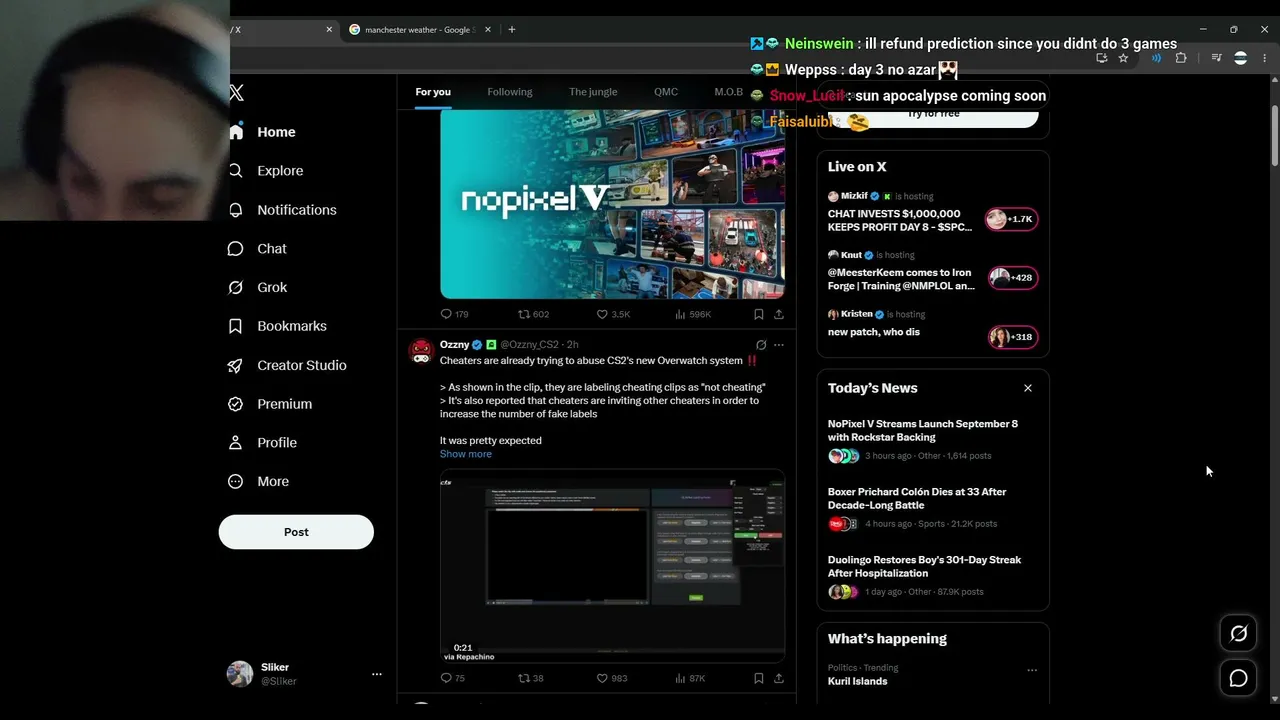Viewport: 1280px width, 720px height.
Task: Open more options on Ozzny's post
Action: [x=779, y=345]
